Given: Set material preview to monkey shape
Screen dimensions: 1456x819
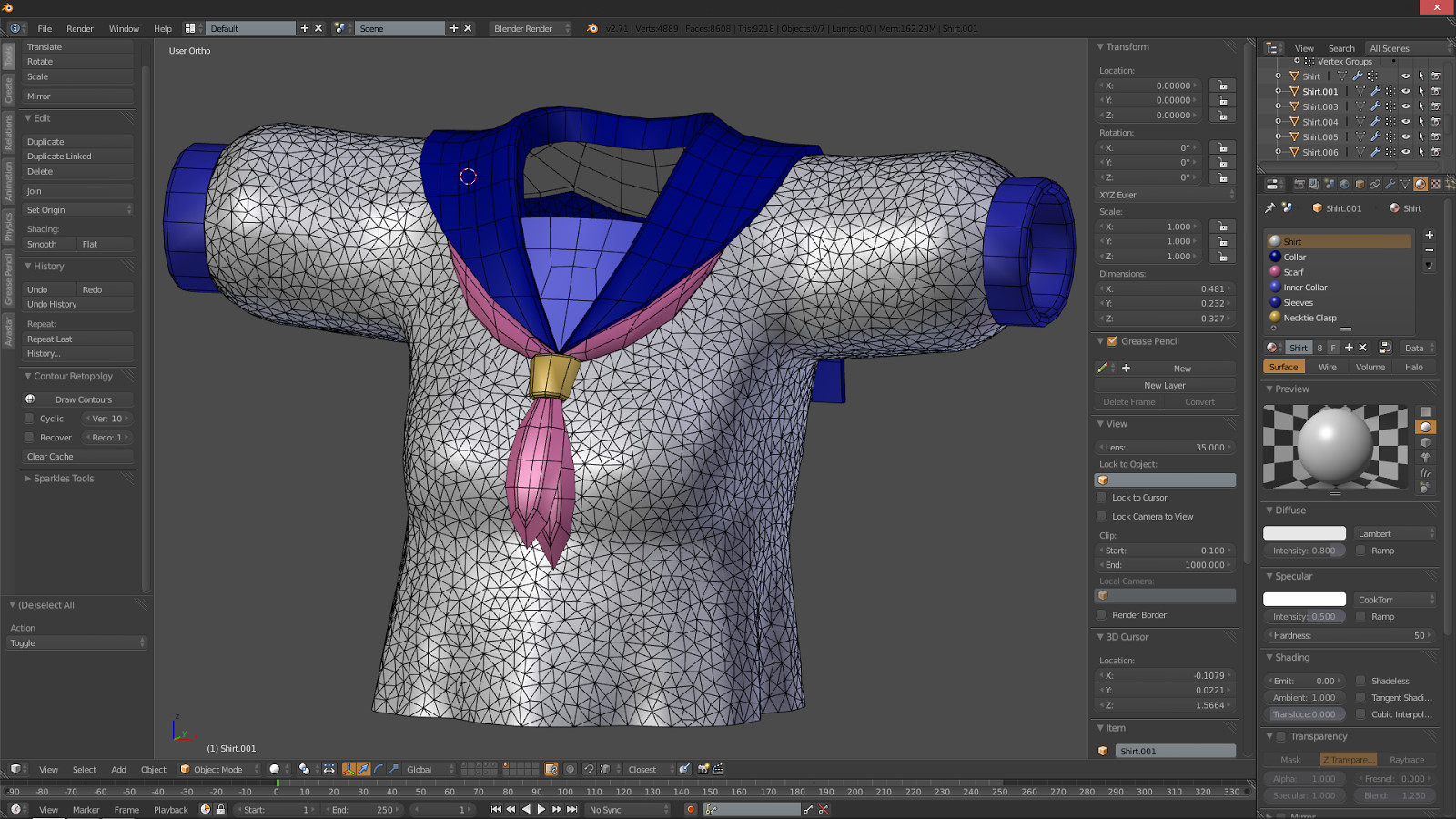Looking at the screenshot, I should pyautogui.click(x=1426, y=457).
